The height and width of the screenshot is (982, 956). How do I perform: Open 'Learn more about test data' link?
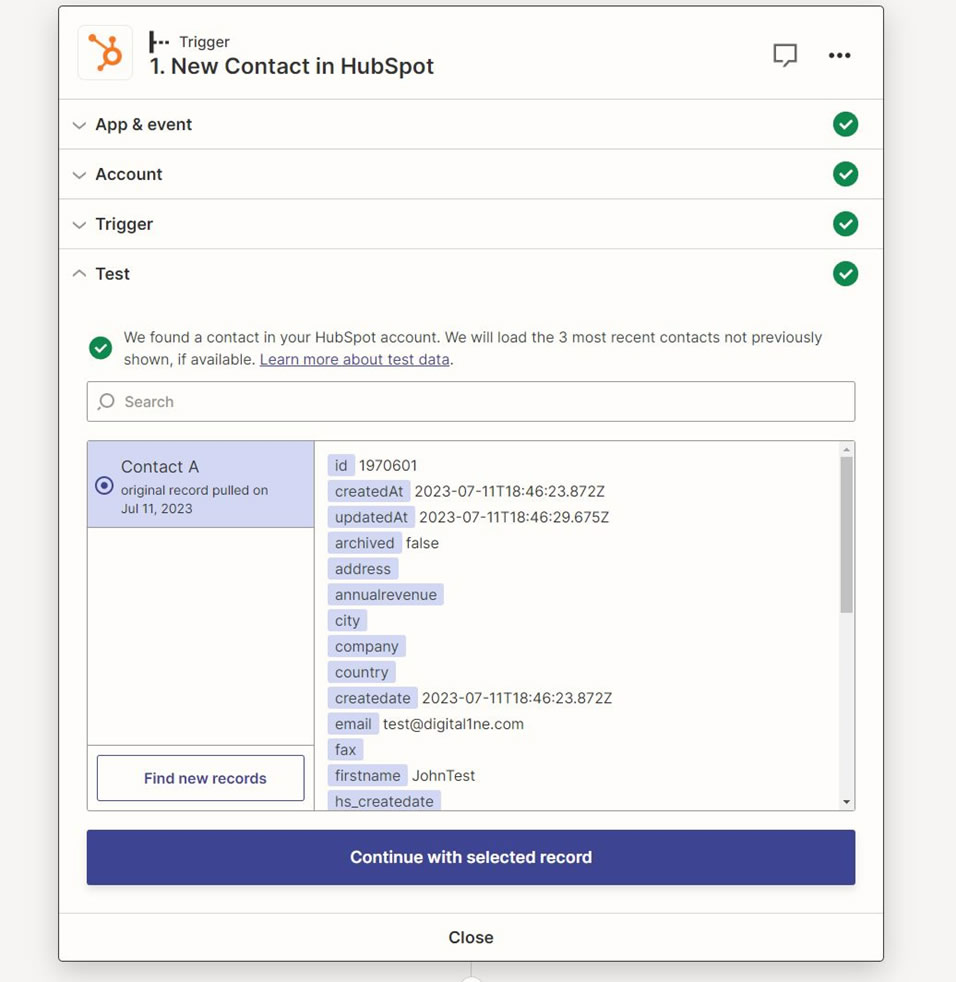point(355,359)
